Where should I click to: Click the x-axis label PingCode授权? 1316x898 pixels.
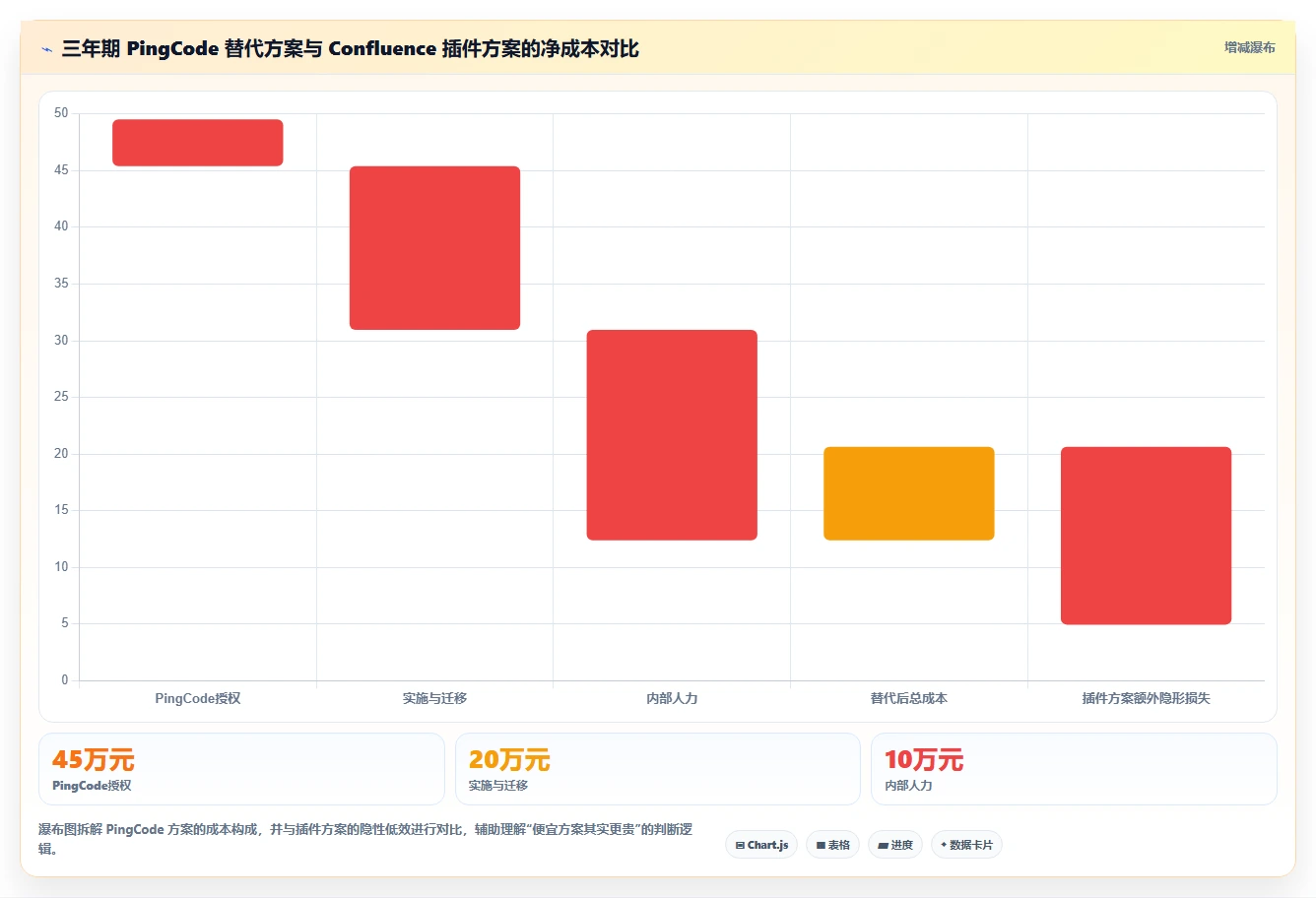(198, 698)
